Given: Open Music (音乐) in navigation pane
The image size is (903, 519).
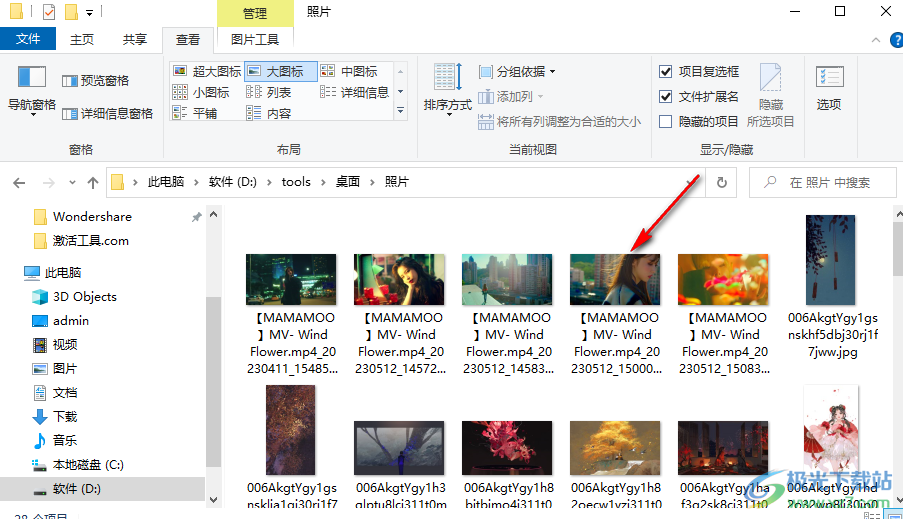Looking at the screenshot, I should [x=55, y=441].
